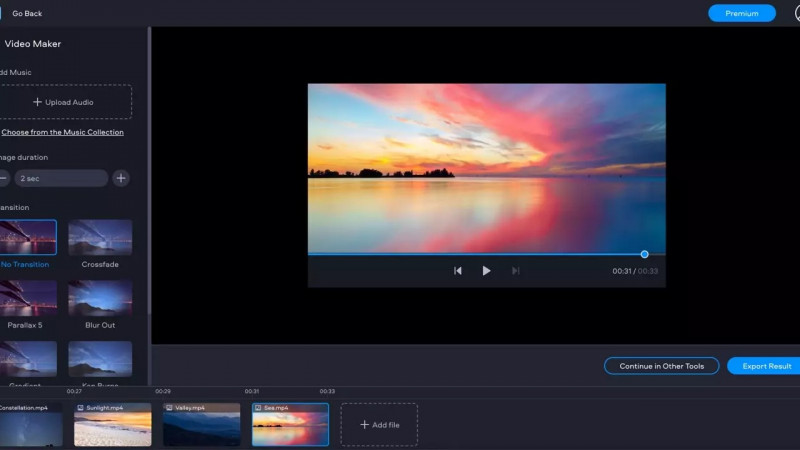Viewport: 800px width, 450px height.
Task: Select the Constellation.mp4 clip
Action: click(31, 424)
